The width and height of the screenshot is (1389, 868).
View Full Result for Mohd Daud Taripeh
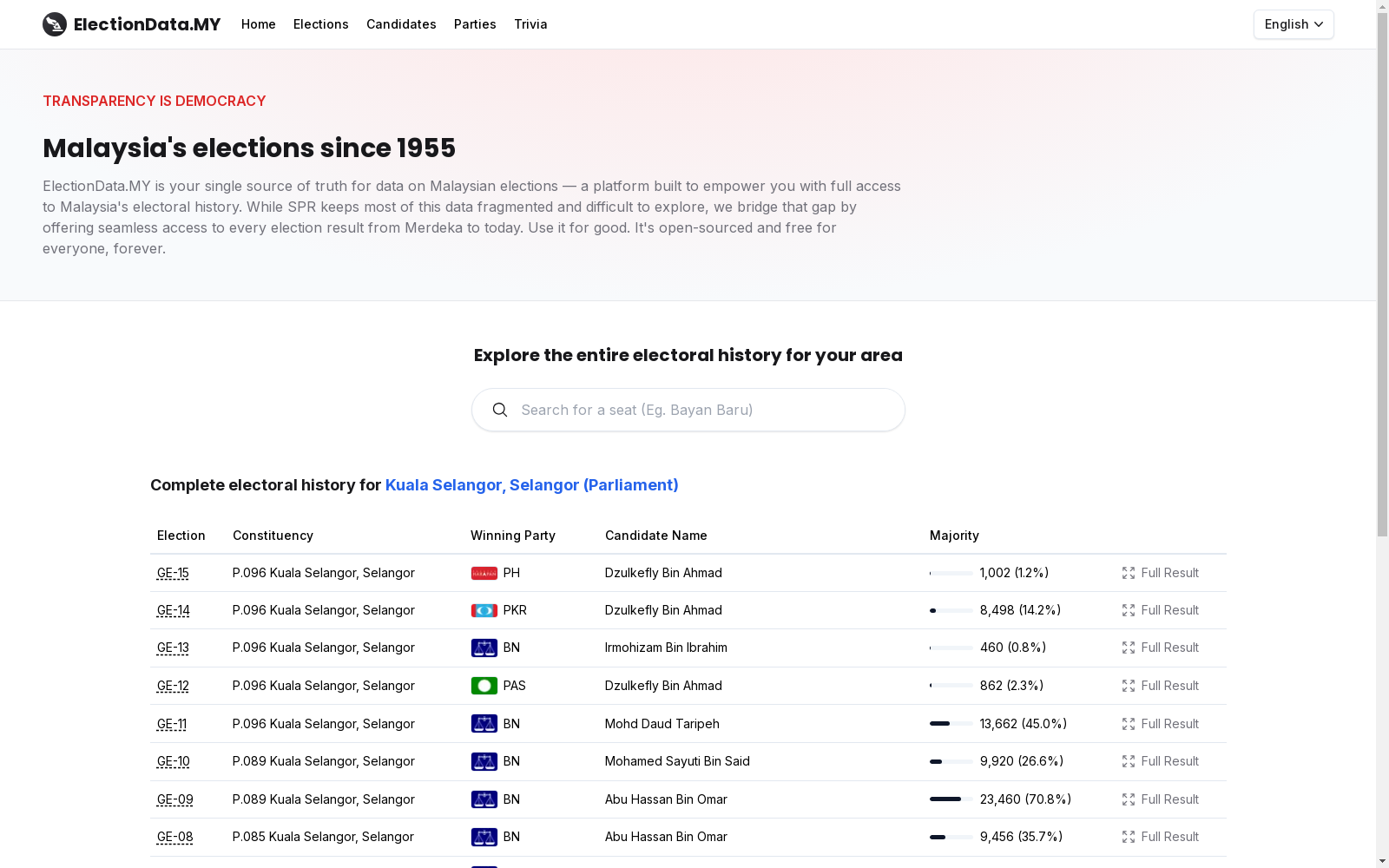(x=1160, y=724)
